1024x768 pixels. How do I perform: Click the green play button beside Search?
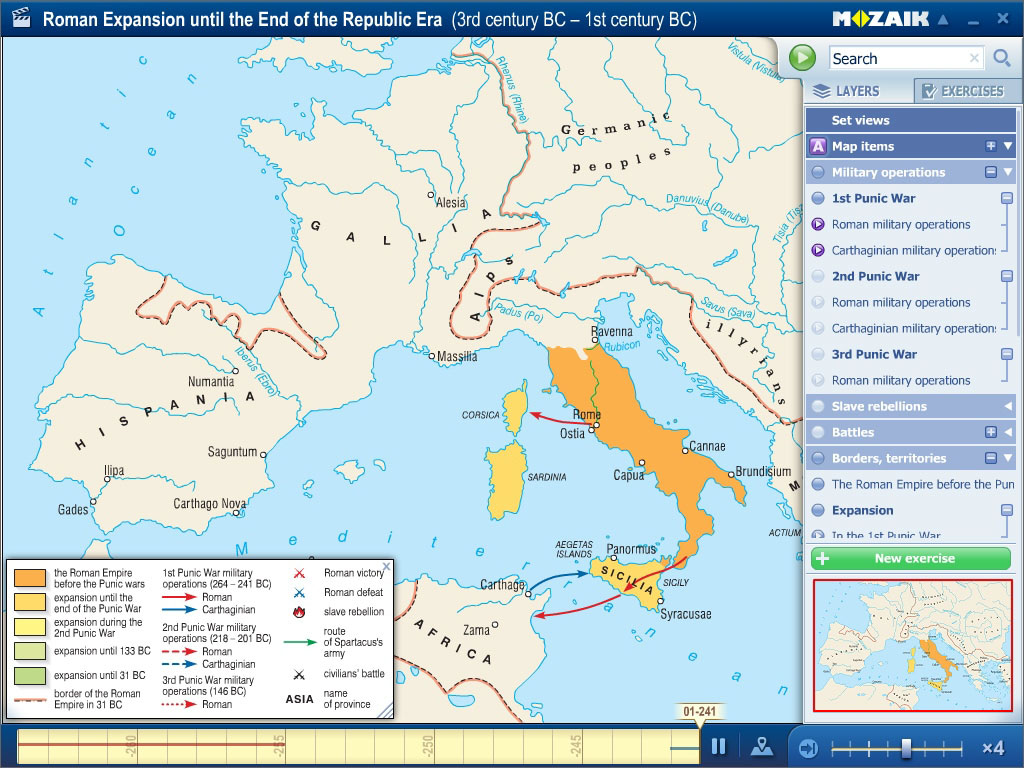(x=802, y=58)
